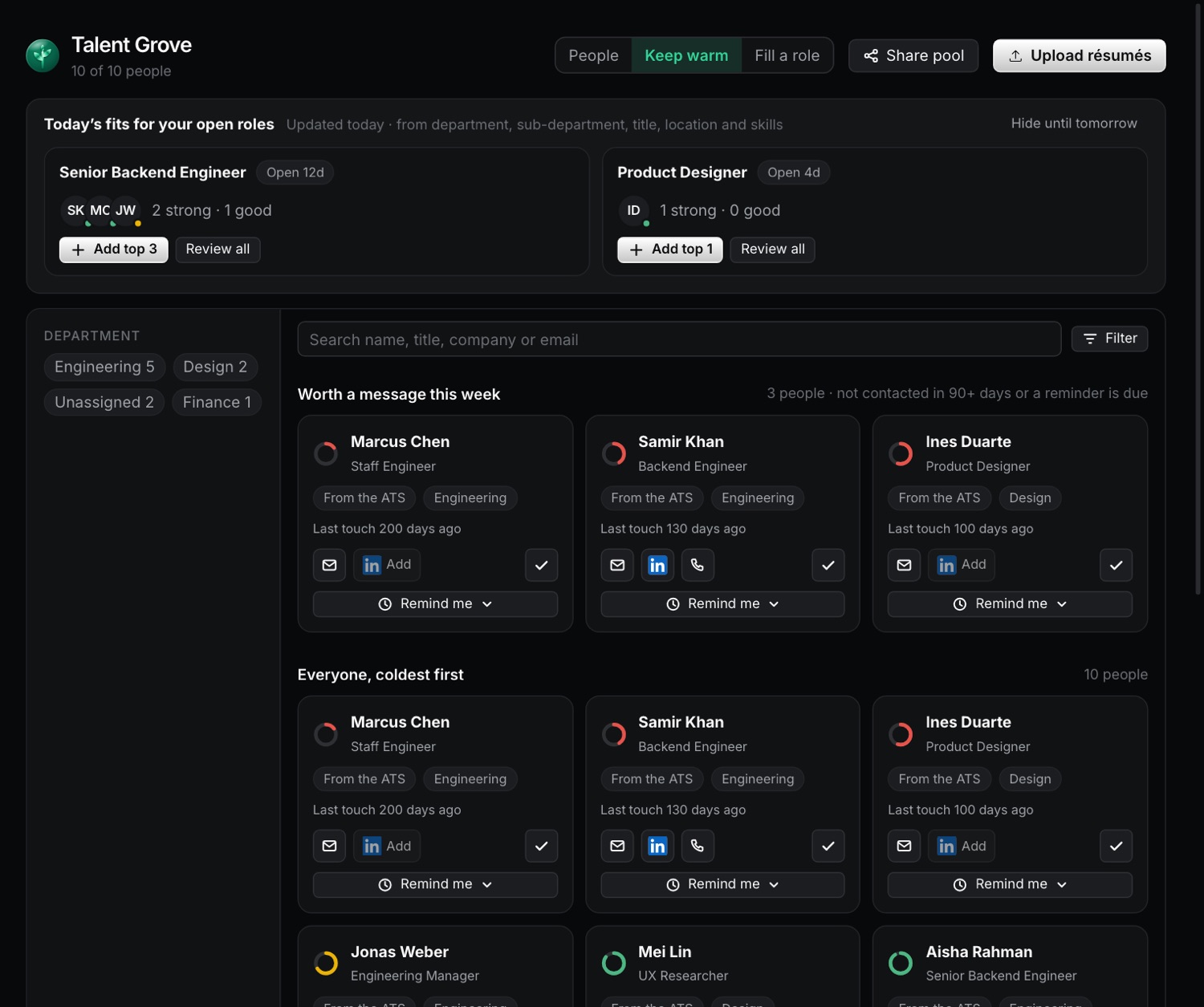Open the ID candidate avatar under Product Designer
Viewport: 1204px width, 1007px height.
coord(633,210)
